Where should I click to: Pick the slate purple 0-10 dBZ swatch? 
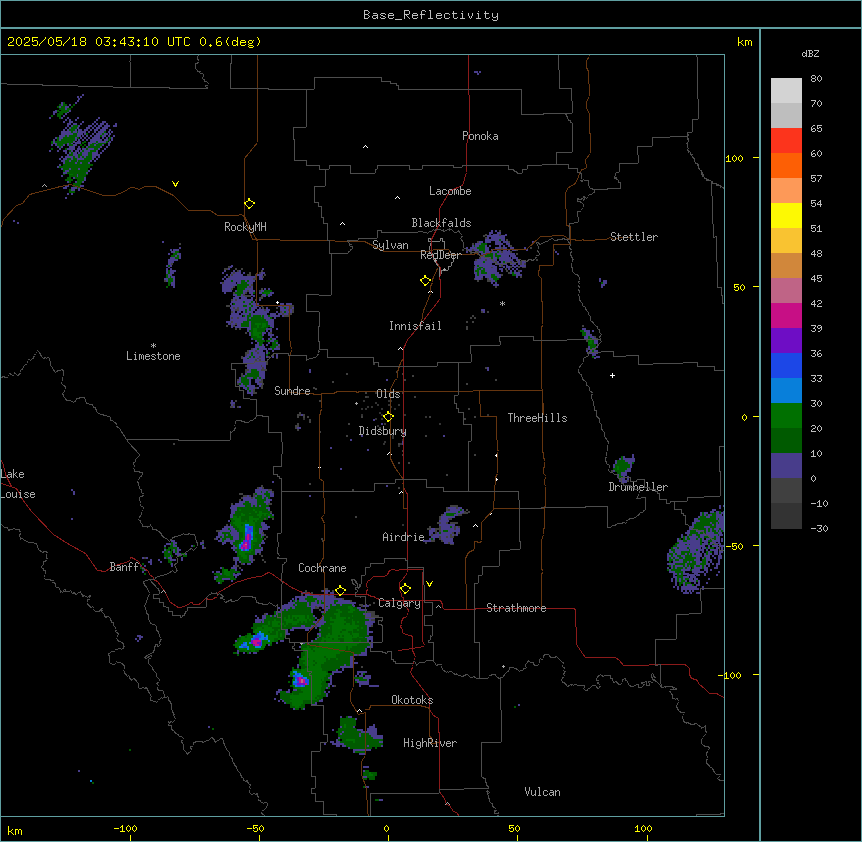(786, 466)
